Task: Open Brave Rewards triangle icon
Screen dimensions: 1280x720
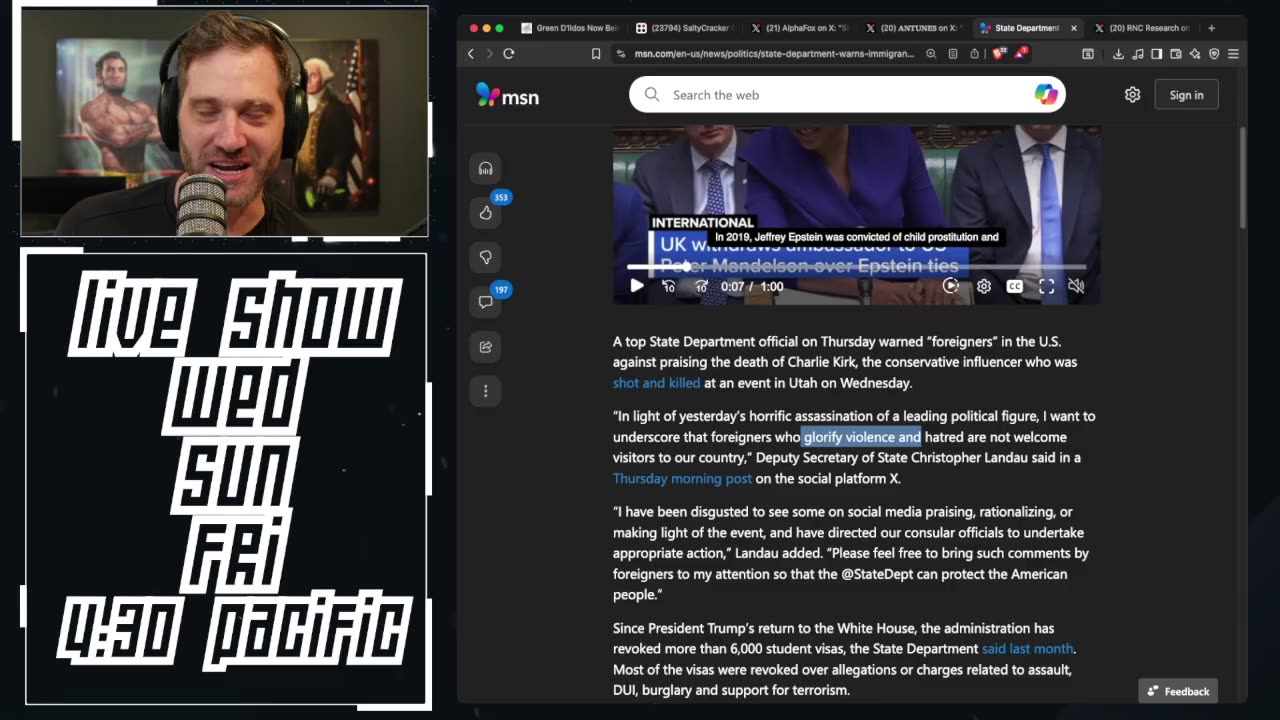Action: (x=1021, y=54)
